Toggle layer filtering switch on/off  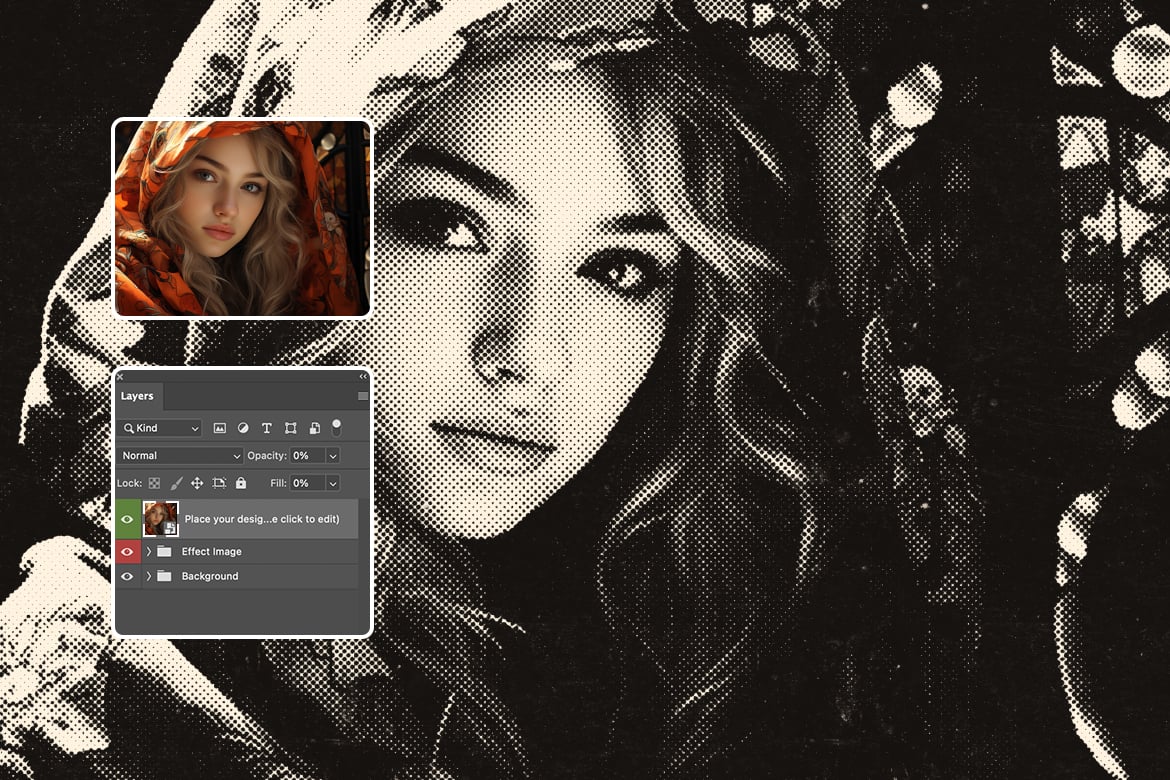pos(337,428)
